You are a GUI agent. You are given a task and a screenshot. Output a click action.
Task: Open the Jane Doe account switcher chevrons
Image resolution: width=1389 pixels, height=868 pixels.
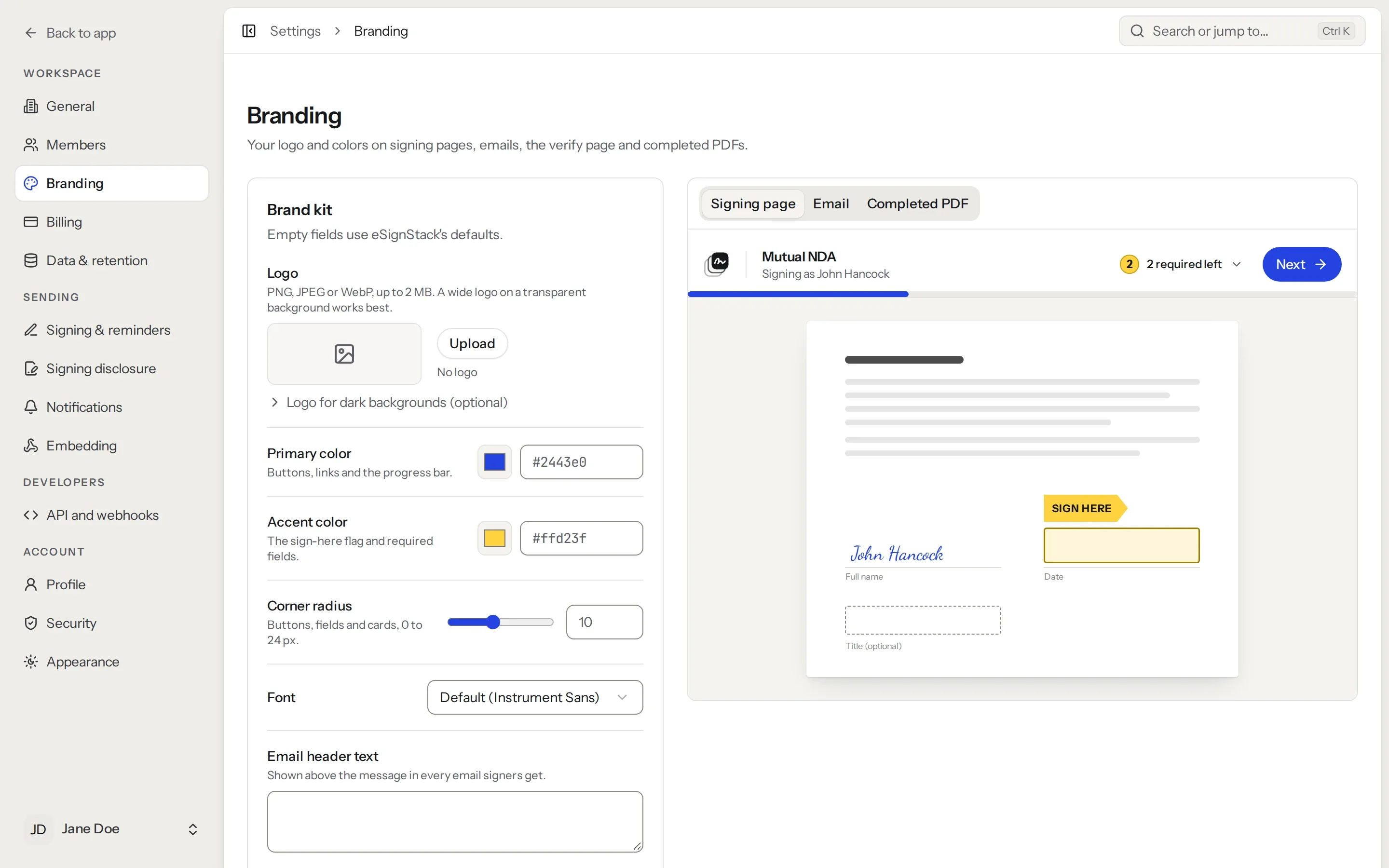pyautogui.click(x=193, y=829)
